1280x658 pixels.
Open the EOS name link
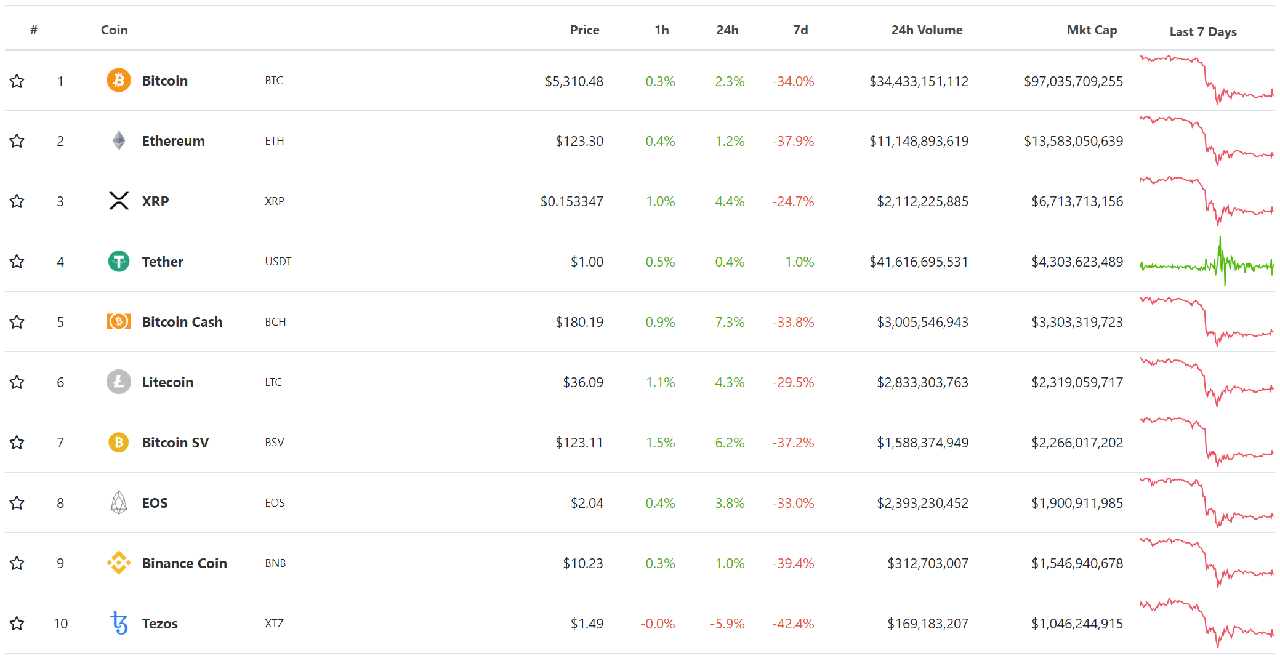coord(155,503)
